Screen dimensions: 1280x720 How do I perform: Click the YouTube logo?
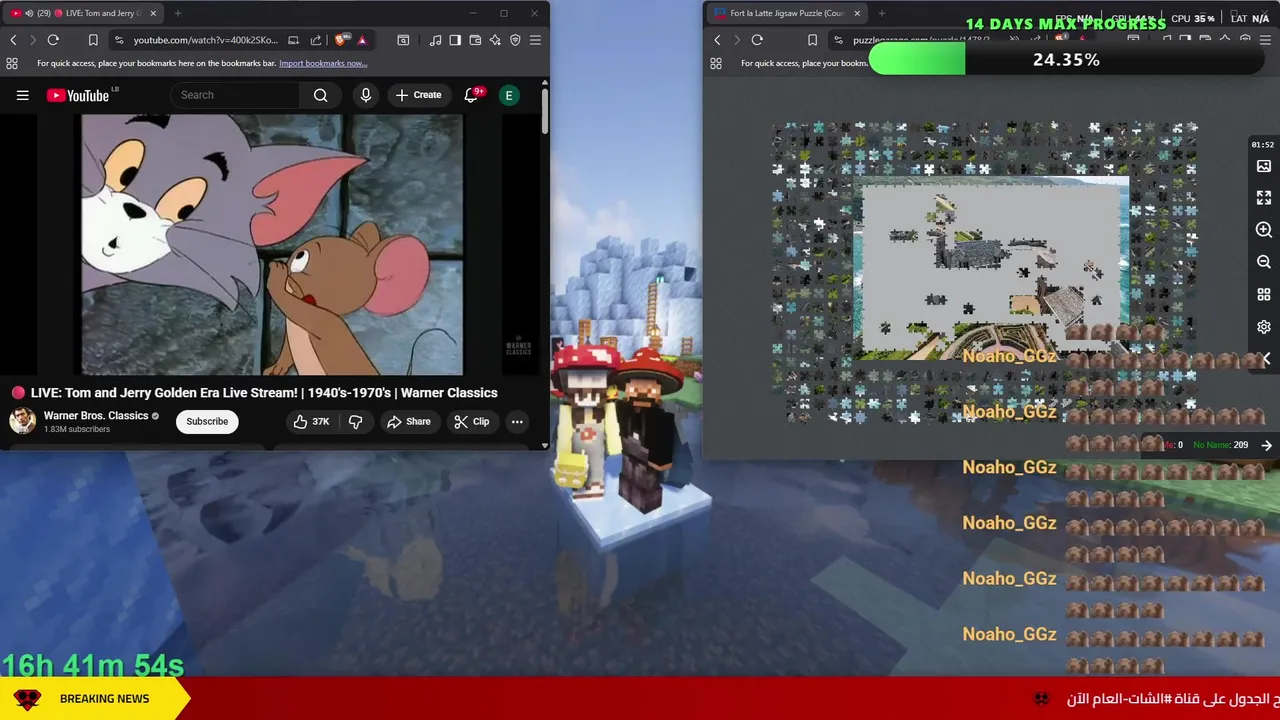click(80, 95)
